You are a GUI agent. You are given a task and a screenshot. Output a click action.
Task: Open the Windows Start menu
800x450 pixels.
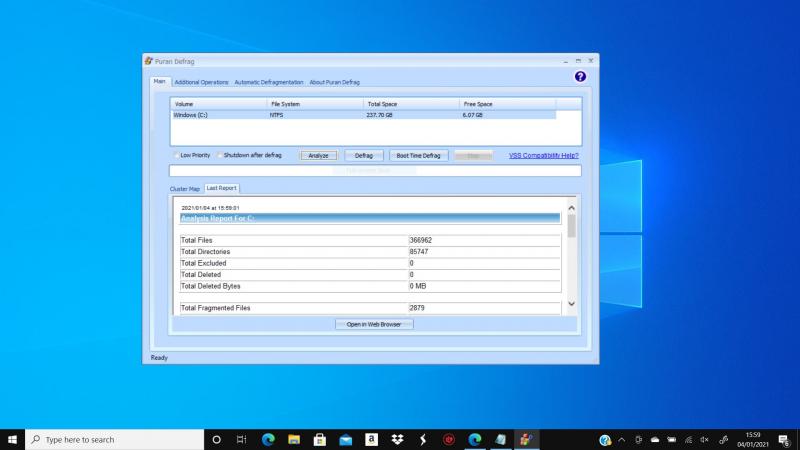coord(12,439)
